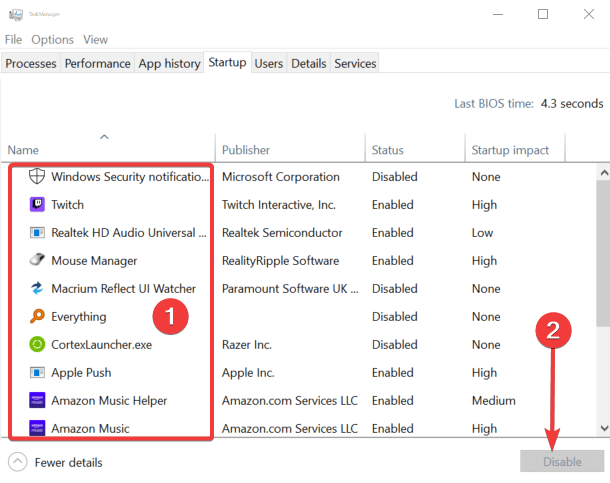
Task: Click Enabled status in the Twitch row
Action: (393, 205)
